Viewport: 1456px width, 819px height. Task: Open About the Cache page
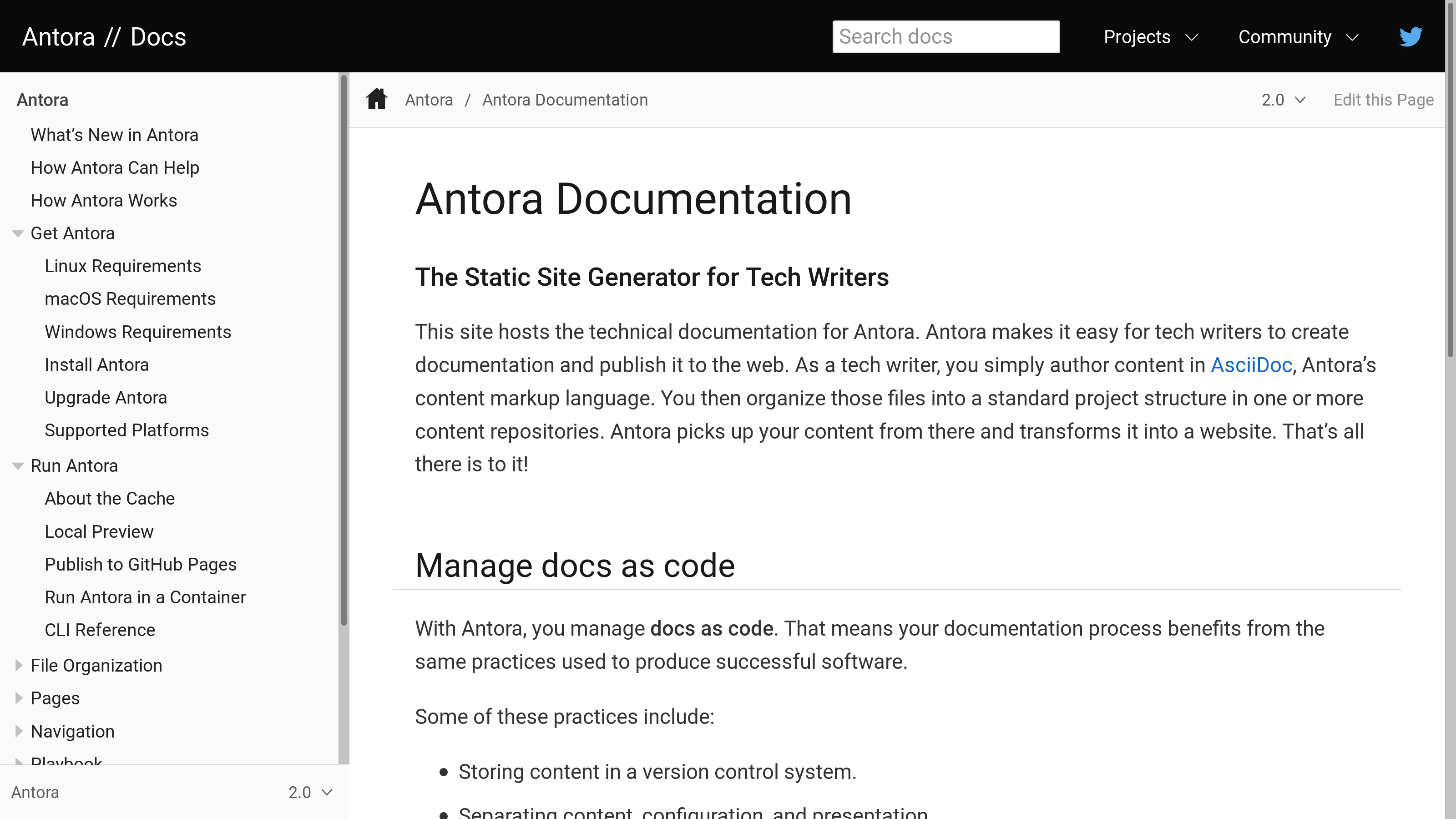[x=110, y=499]
